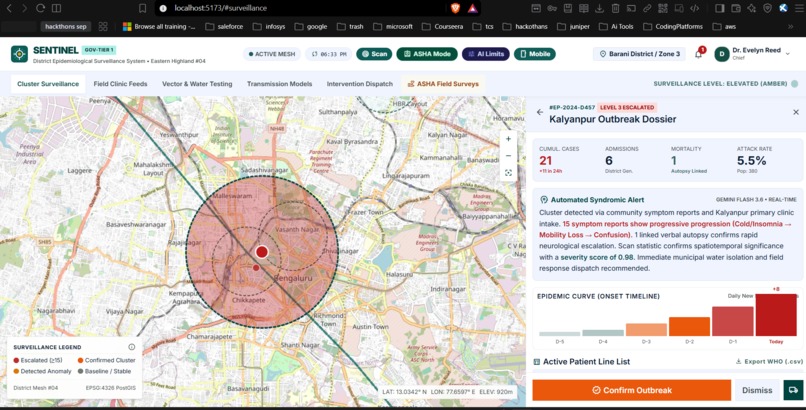Click the Brave shields lion icon
The height and width of the screenshot is (410, 806).
455,8
